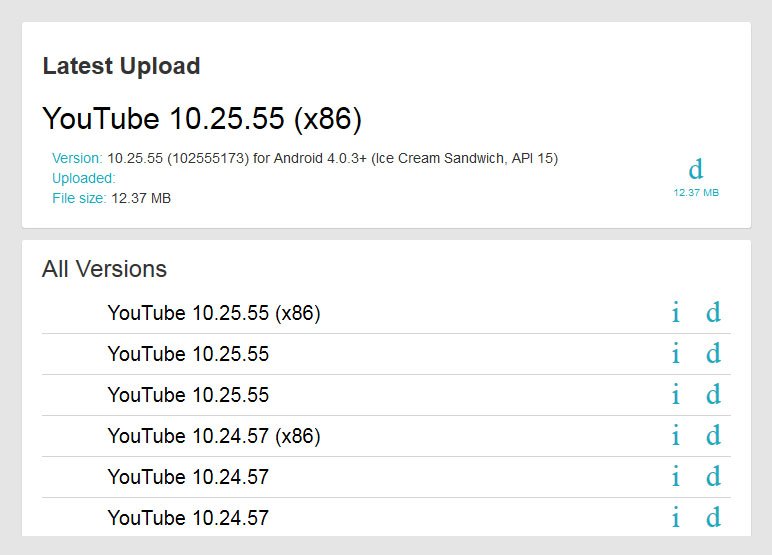Download last YouTube 10.24.57 entry

[x=713, y=518]
